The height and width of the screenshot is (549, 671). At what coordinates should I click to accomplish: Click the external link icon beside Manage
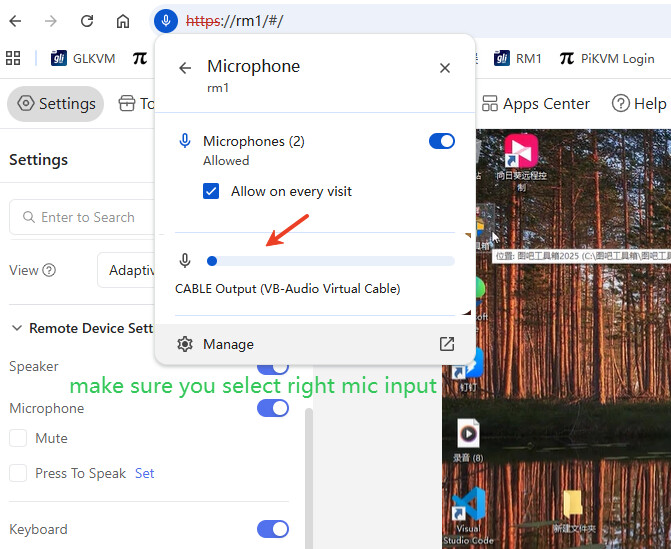click(446, 344)
